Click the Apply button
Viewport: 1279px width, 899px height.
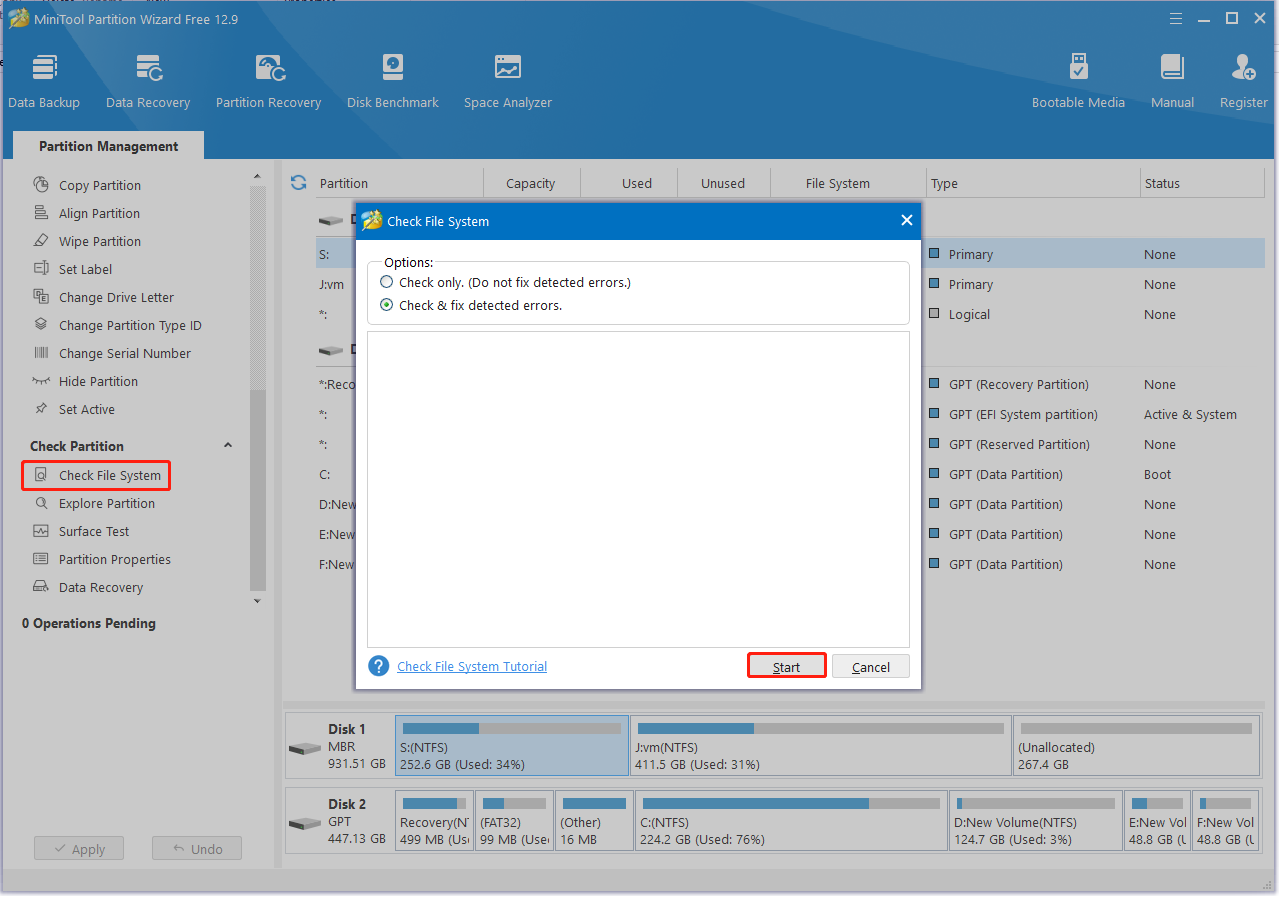(x=78, y=848)
